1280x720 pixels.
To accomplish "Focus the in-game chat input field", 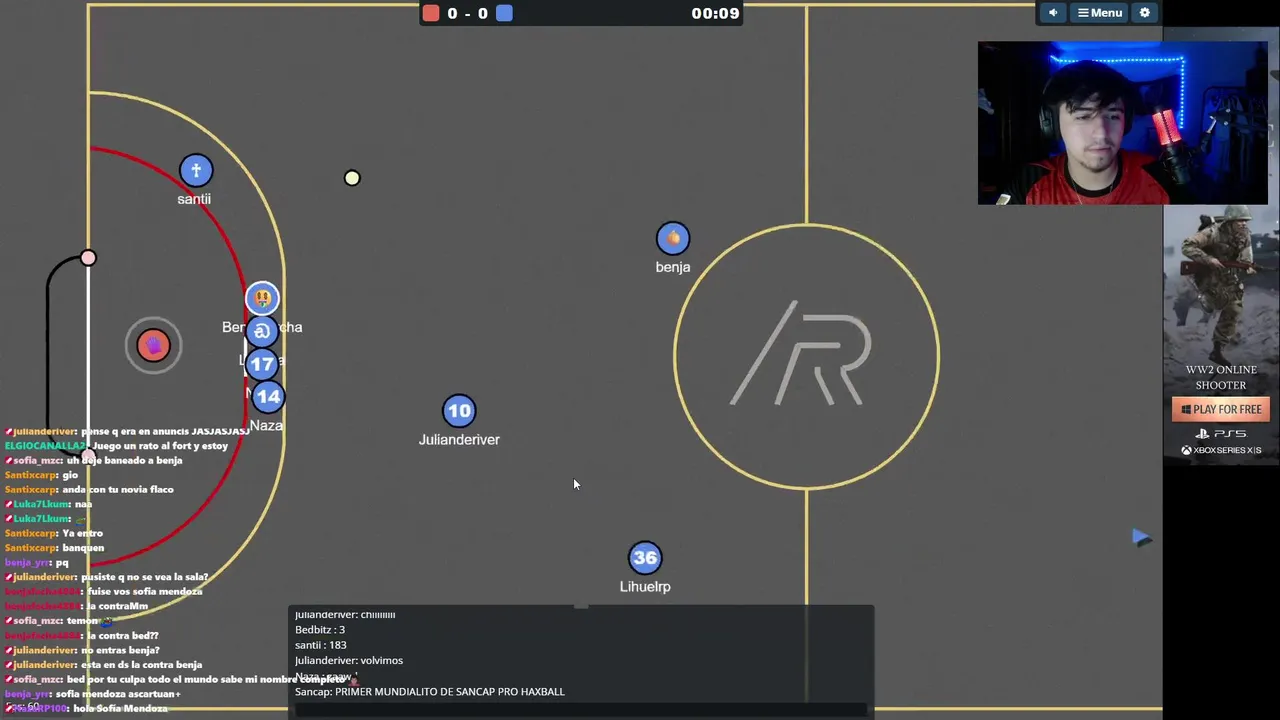I will (582, 710).
